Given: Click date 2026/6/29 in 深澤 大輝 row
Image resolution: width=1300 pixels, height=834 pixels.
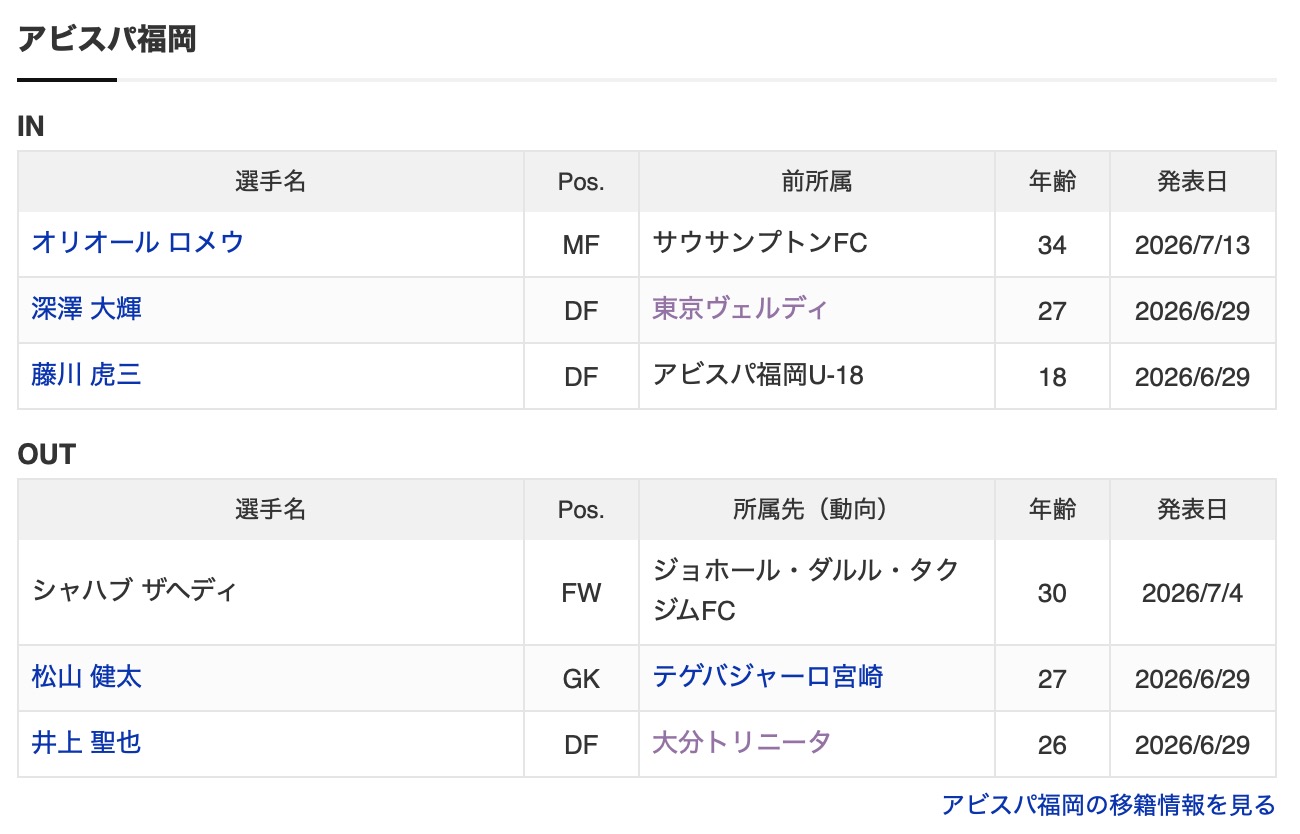Looking at the screenshot, I should coord(1193,311).
